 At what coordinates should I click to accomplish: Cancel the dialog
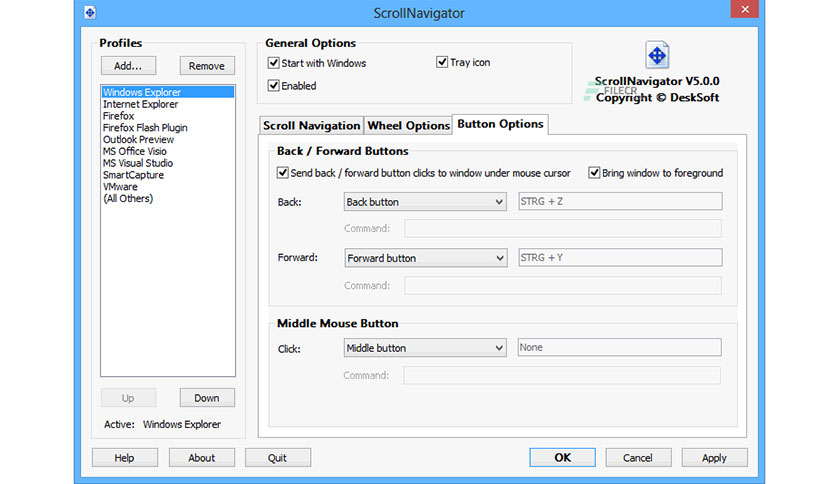[638, 457]
